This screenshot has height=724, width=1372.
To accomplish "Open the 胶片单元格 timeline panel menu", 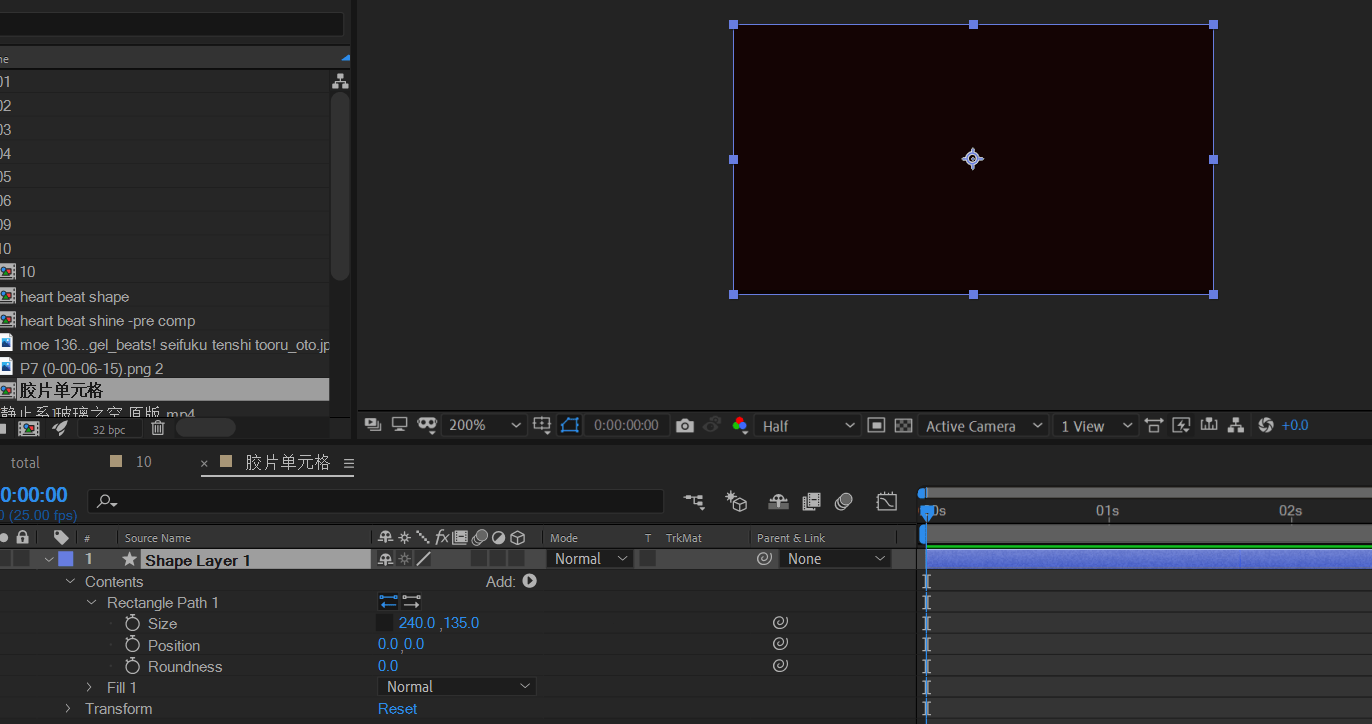I will coord(349,463).
